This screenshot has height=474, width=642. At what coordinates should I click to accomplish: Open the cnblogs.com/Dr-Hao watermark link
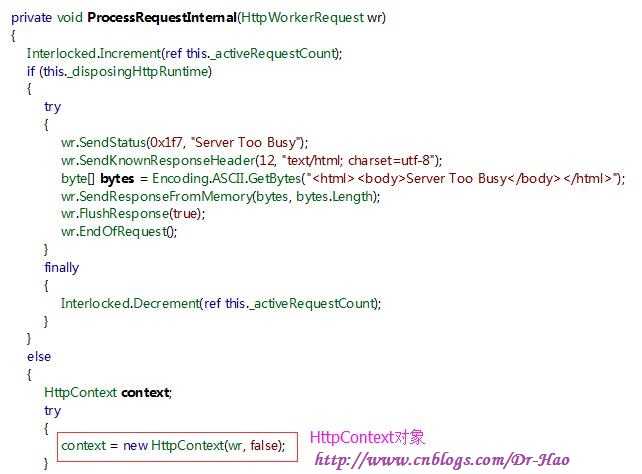click(442, 460)
